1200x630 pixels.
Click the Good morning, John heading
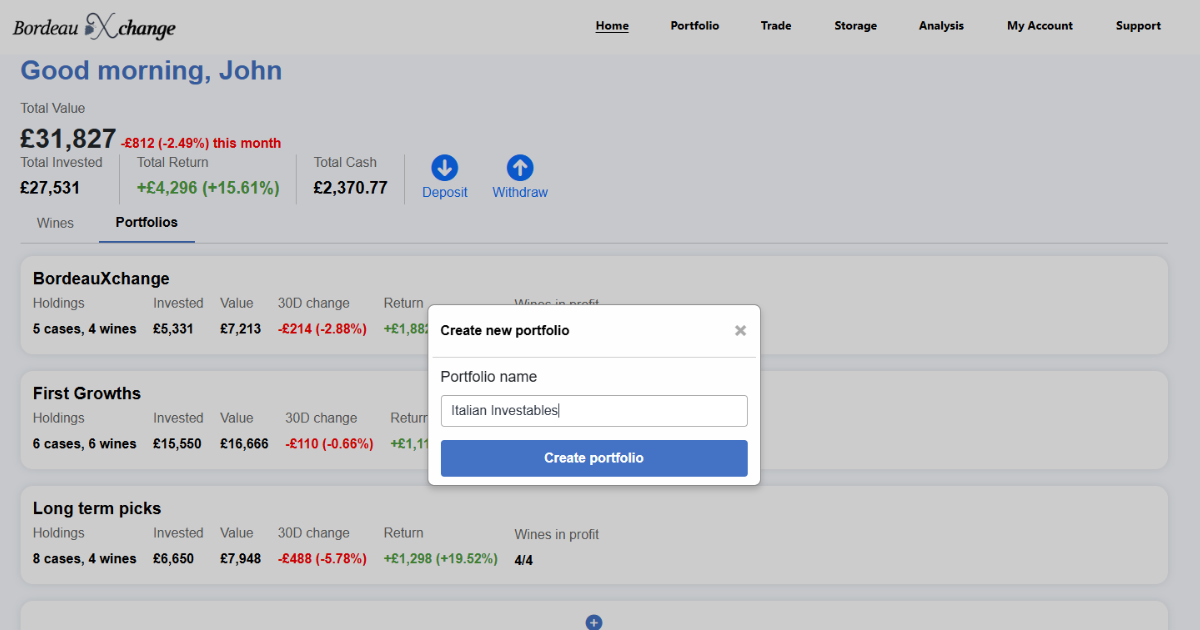click(151, 71)
